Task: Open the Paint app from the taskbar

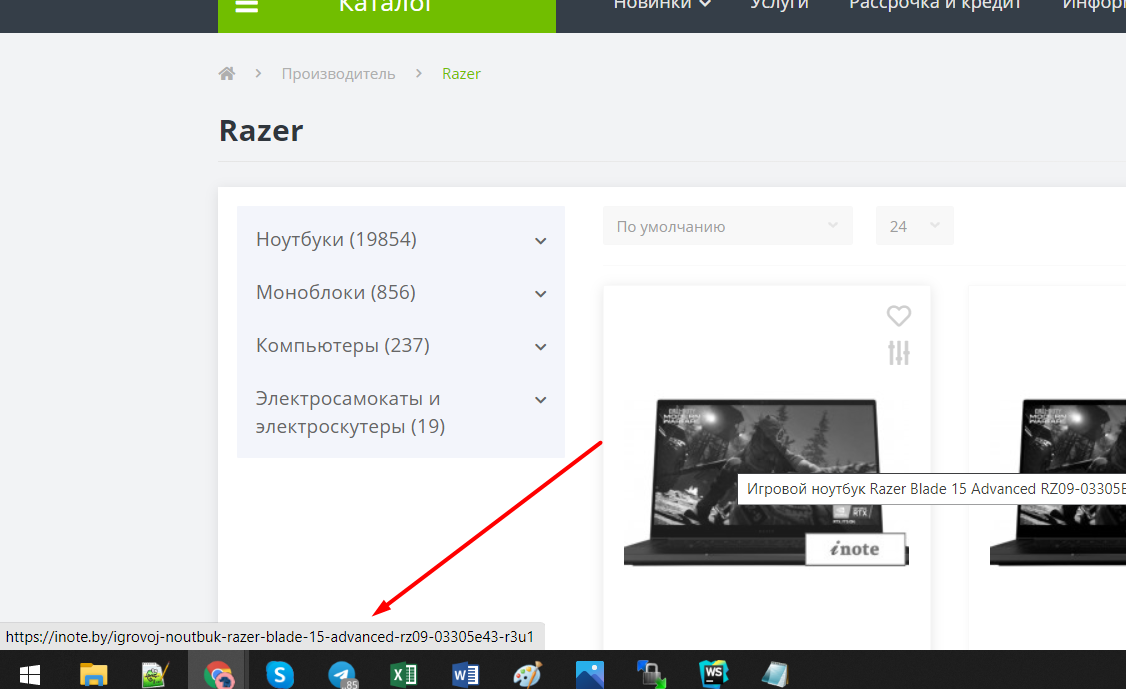Action: 527,675
